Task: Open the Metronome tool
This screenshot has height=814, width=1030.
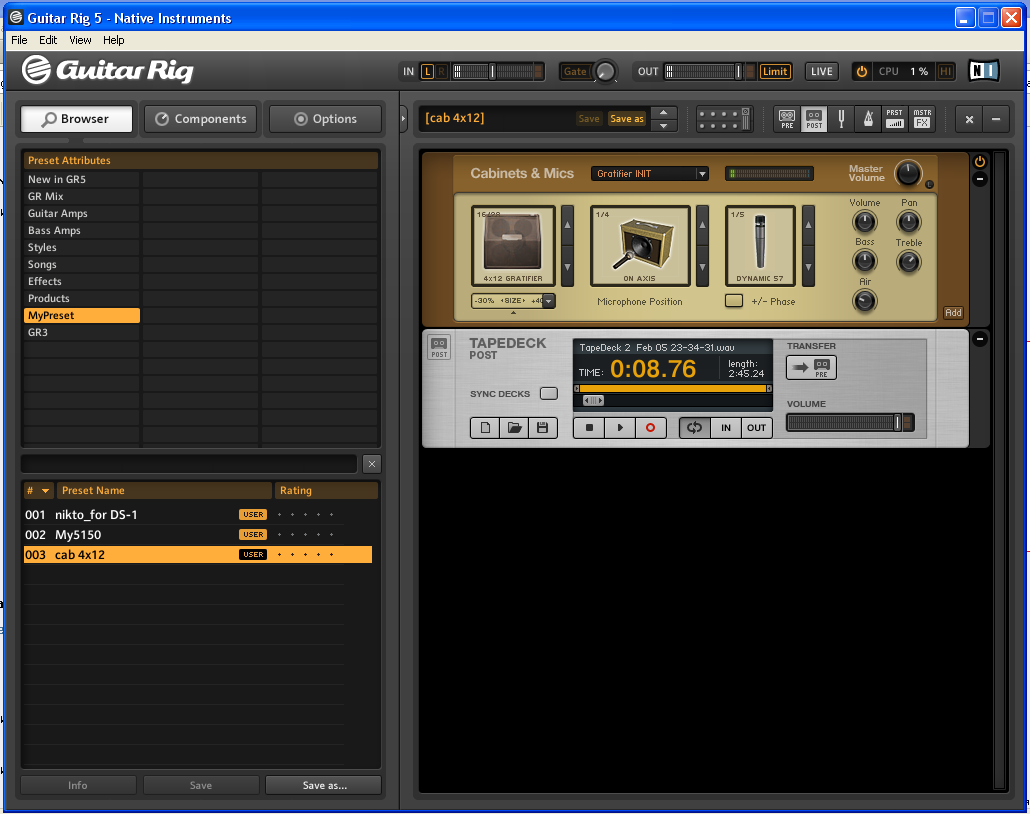Action: [x=868, y=119]
